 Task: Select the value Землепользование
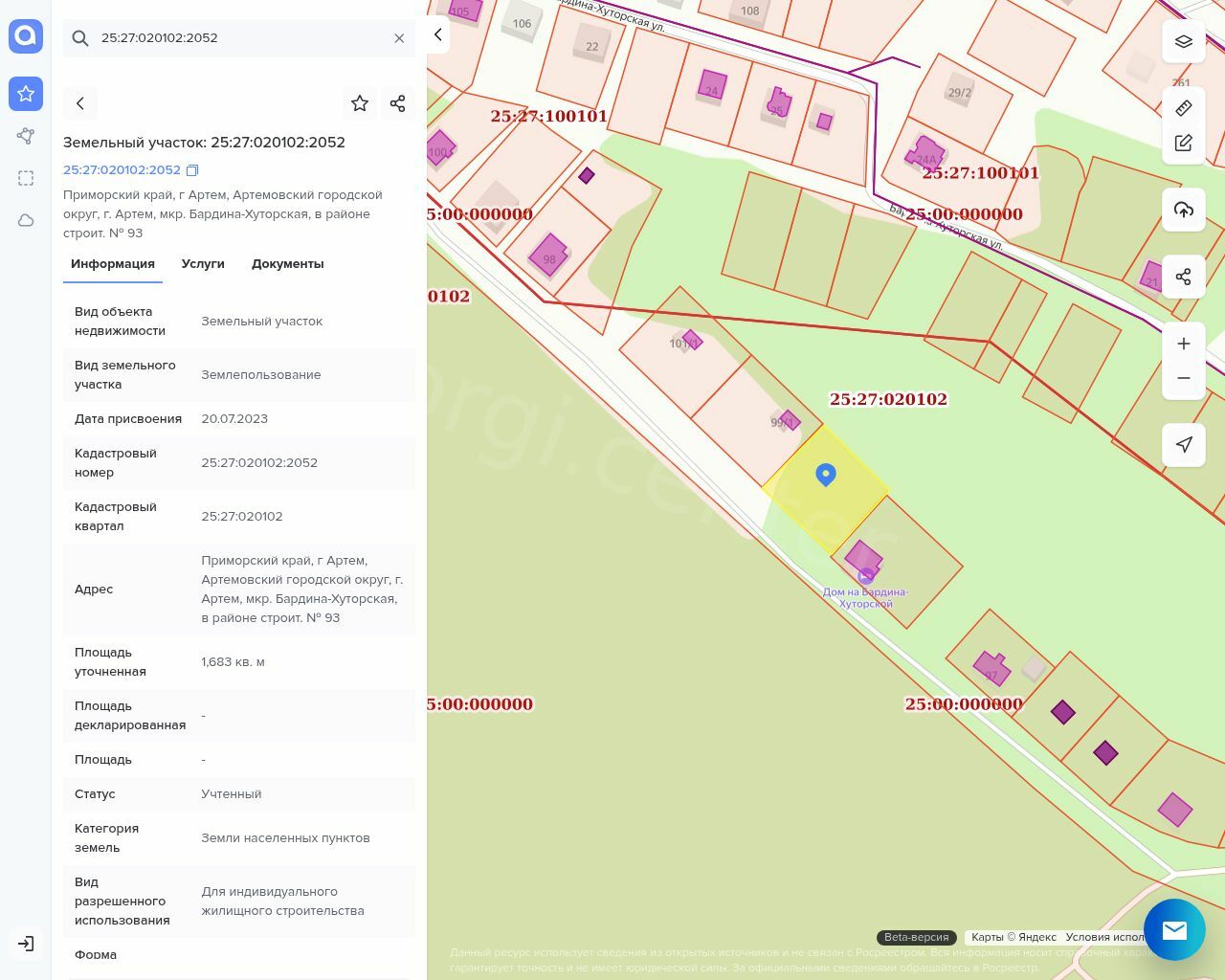(261, 375)
